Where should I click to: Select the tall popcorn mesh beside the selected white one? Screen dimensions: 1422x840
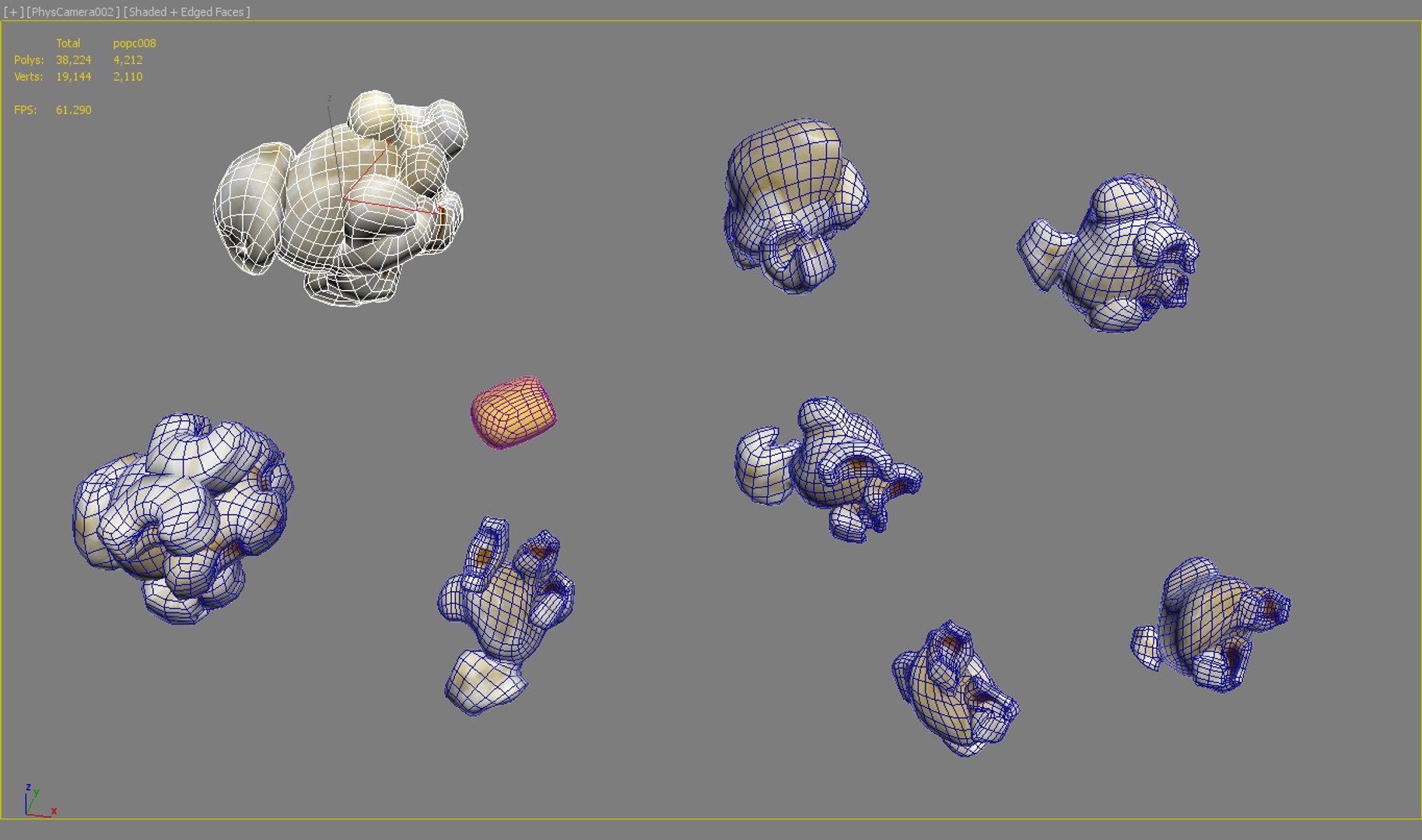tap(796, 206)
